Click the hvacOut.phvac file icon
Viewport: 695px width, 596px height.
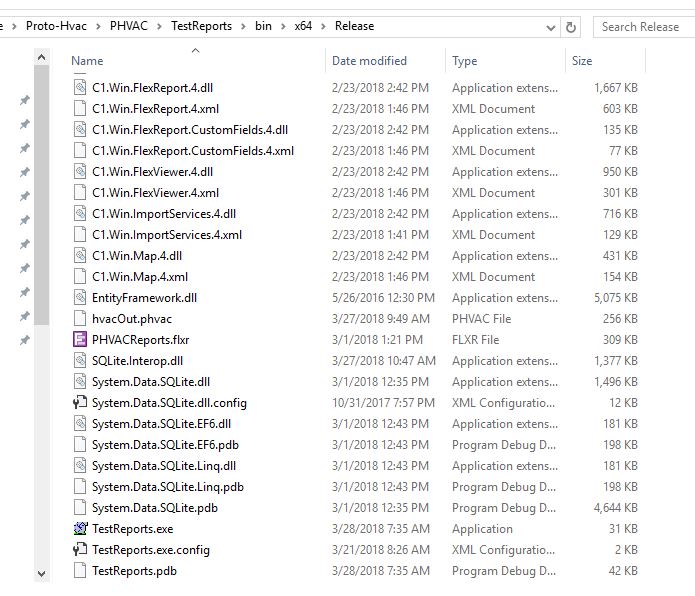[80, 319]
